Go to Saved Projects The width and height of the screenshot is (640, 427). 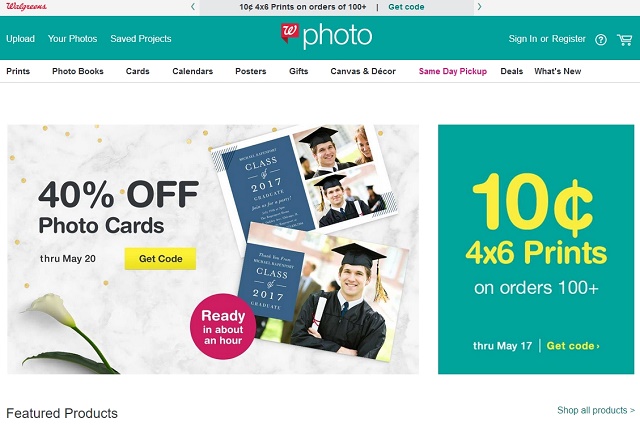point(141,39)
